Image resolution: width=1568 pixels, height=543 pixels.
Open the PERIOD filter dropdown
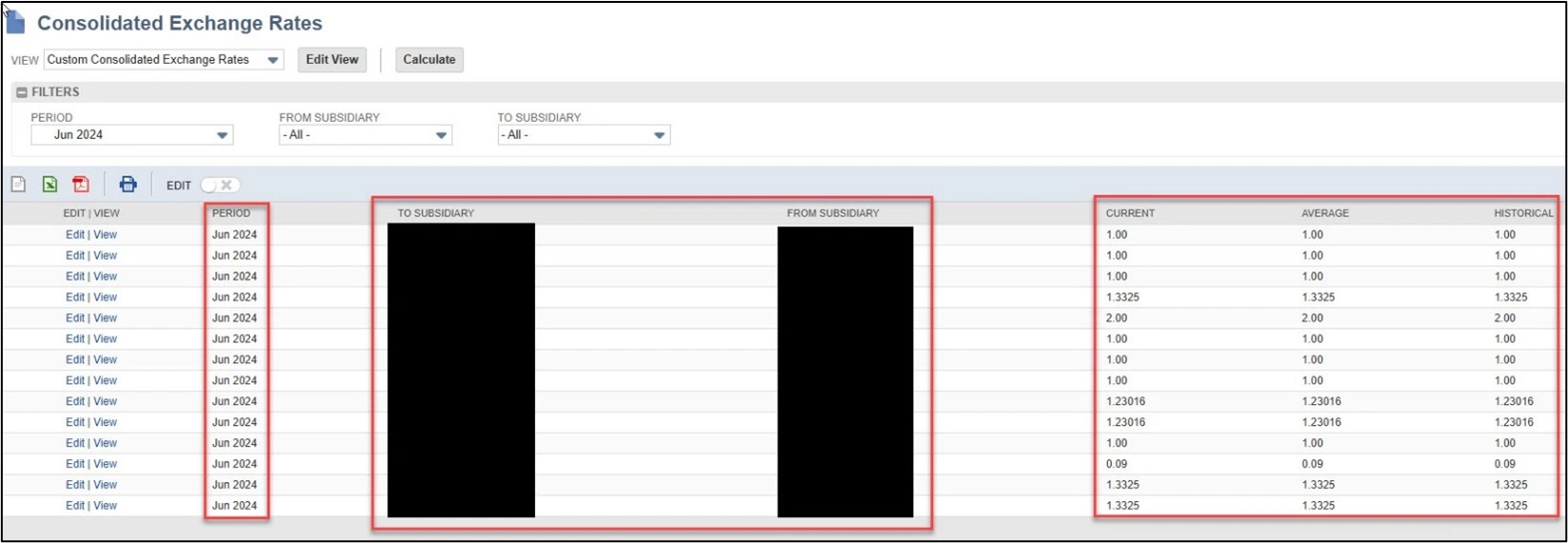(x=222, y=135)
